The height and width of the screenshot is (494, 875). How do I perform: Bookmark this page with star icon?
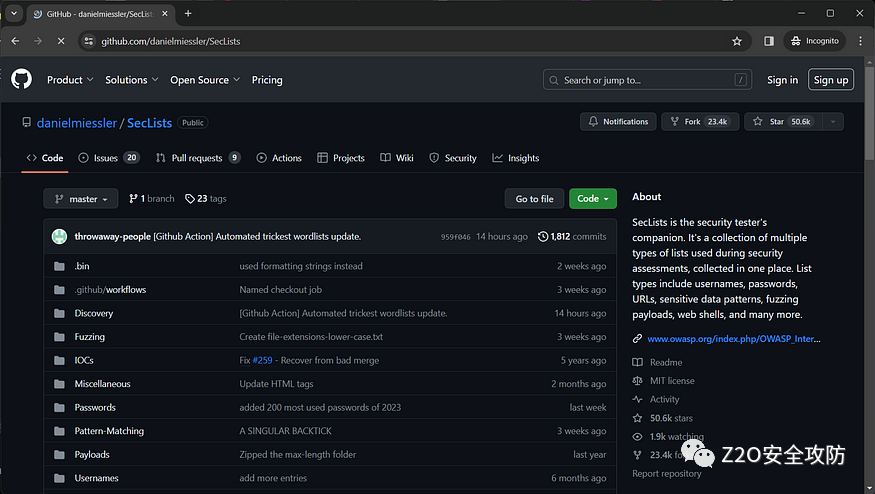[x=737, y=41]
